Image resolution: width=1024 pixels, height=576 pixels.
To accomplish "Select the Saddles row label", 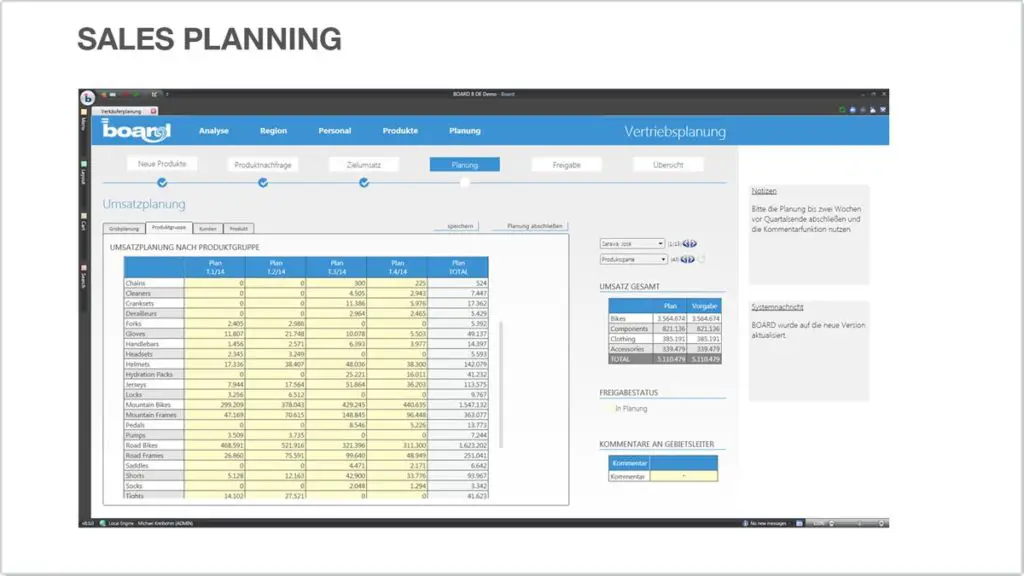I will (x=154, y=466).
